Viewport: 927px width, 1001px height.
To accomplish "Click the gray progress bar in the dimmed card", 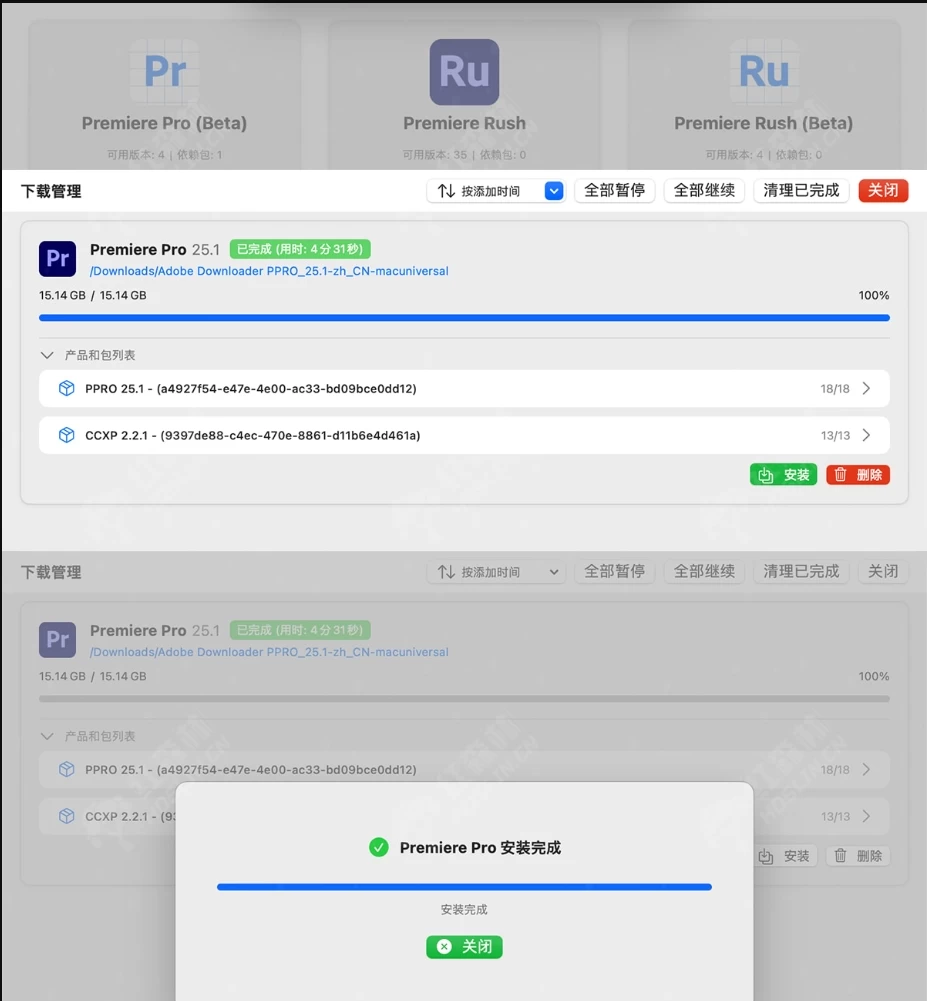I will (x=464, y=698).
